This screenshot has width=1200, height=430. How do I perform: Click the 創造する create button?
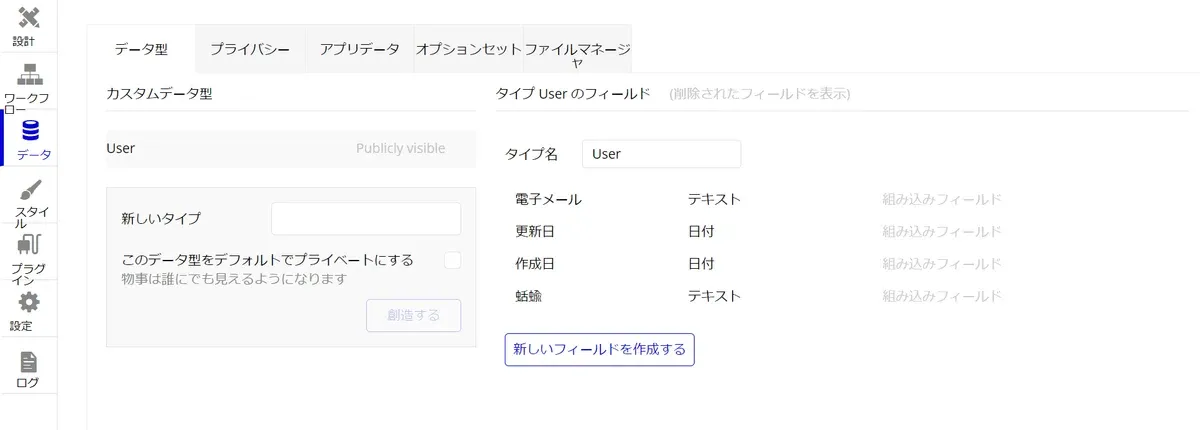[x=414, y=315]
